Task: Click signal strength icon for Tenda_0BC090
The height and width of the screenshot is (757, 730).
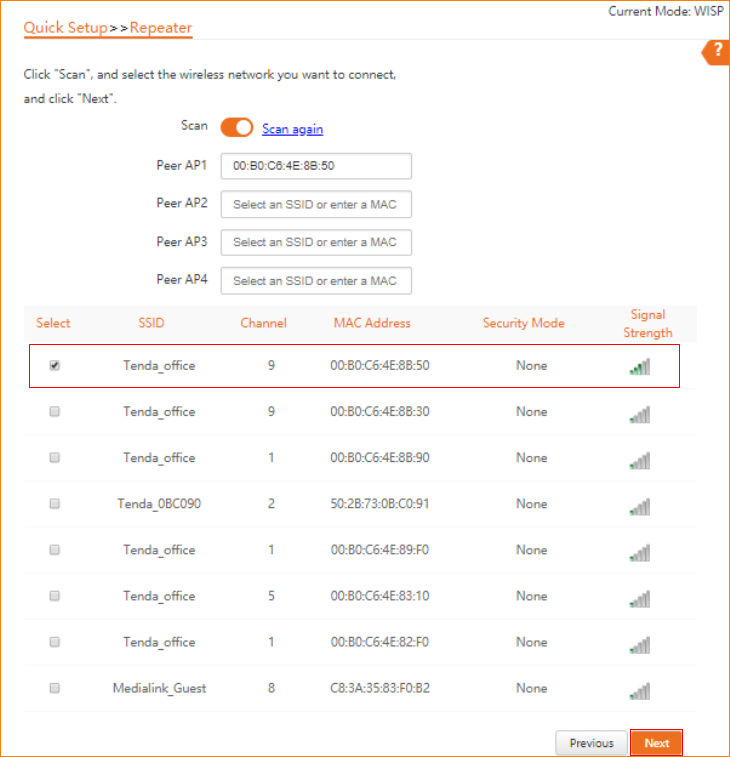Action: (x=640, y=506)
